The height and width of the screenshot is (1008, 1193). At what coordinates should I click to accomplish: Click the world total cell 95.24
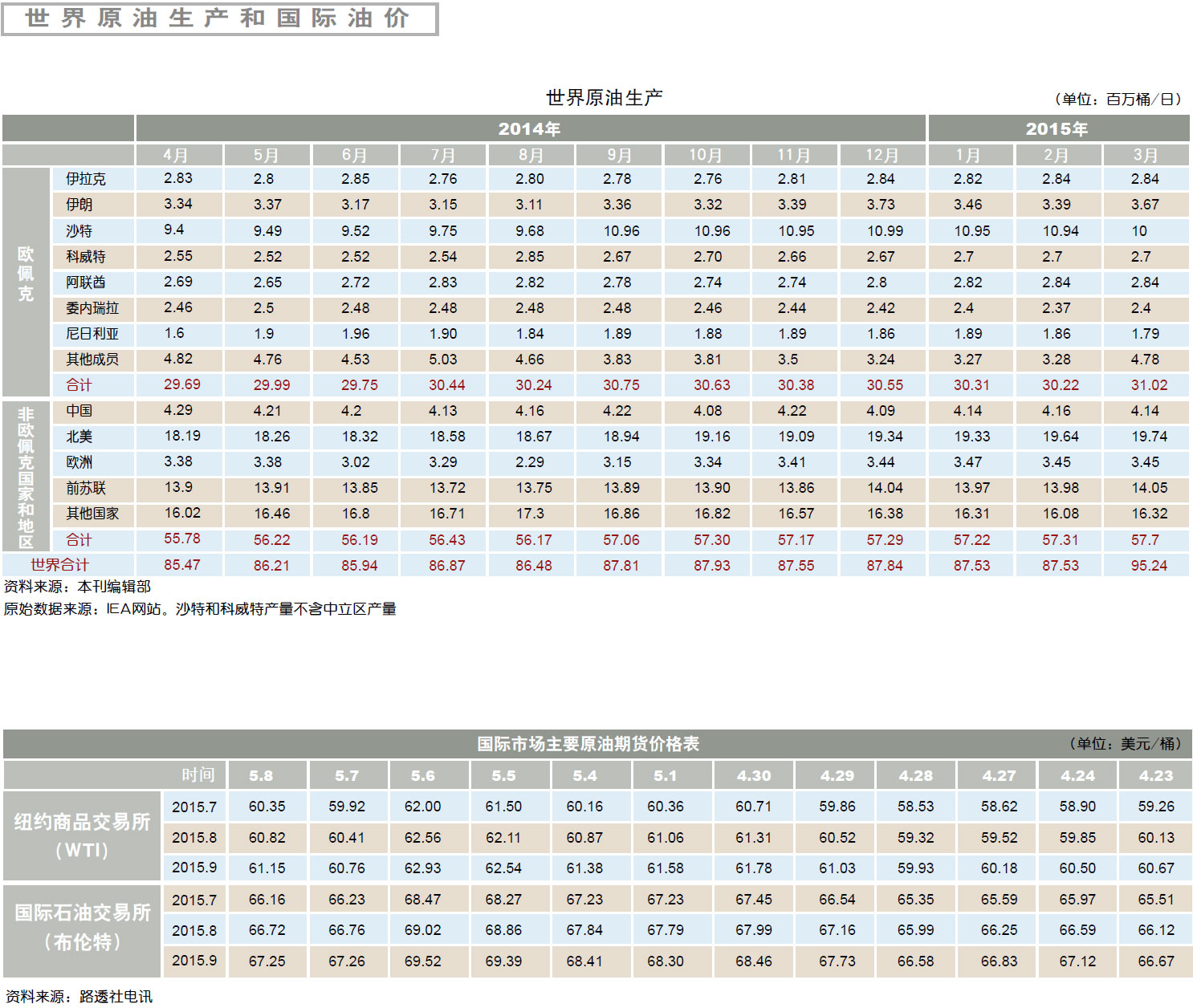click(x=1148, y=566)
